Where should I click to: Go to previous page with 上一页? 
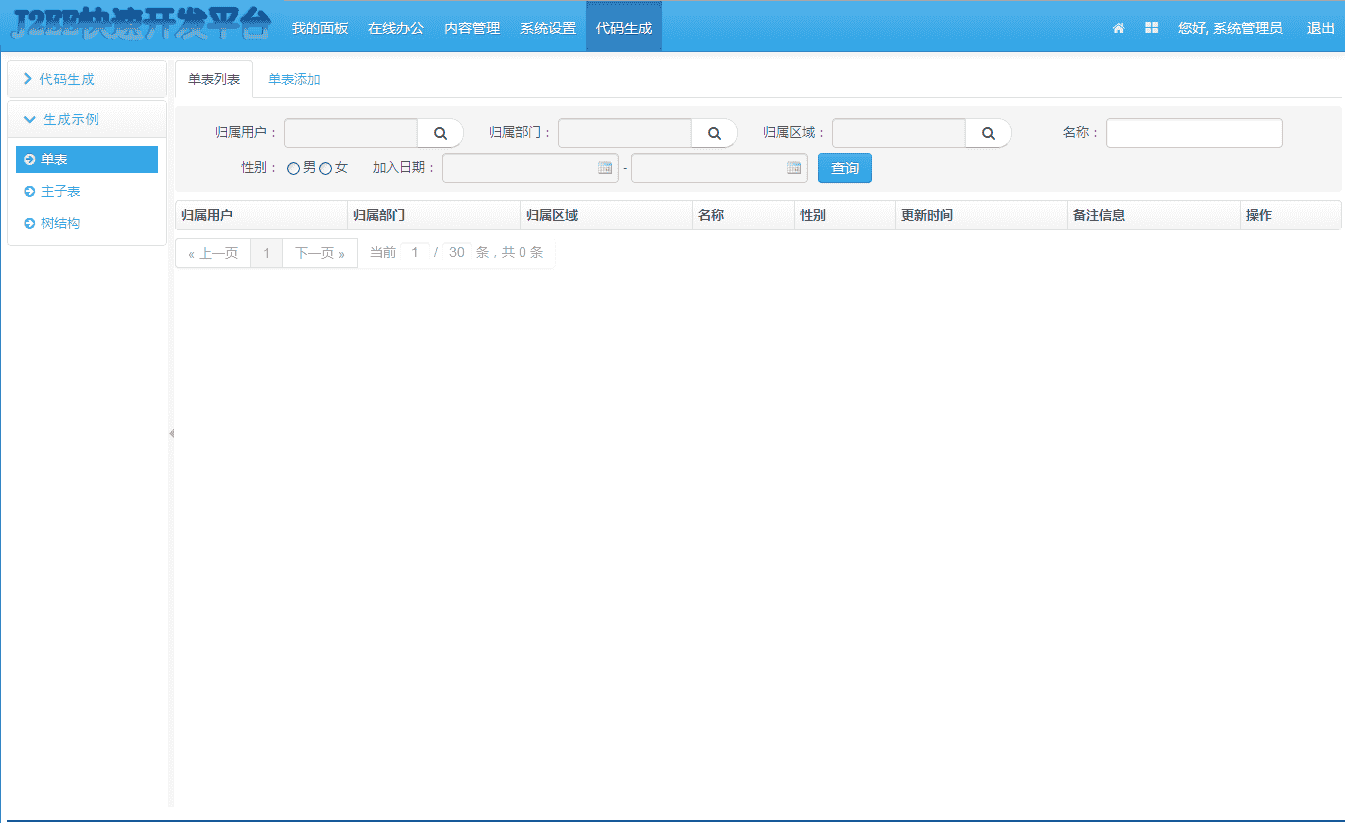[x=213, y=253]
